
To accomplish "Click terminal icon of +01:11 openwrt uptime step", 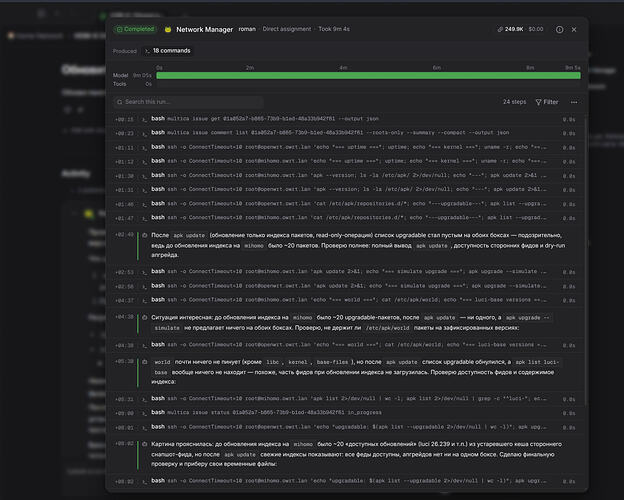I will [145, 148].
